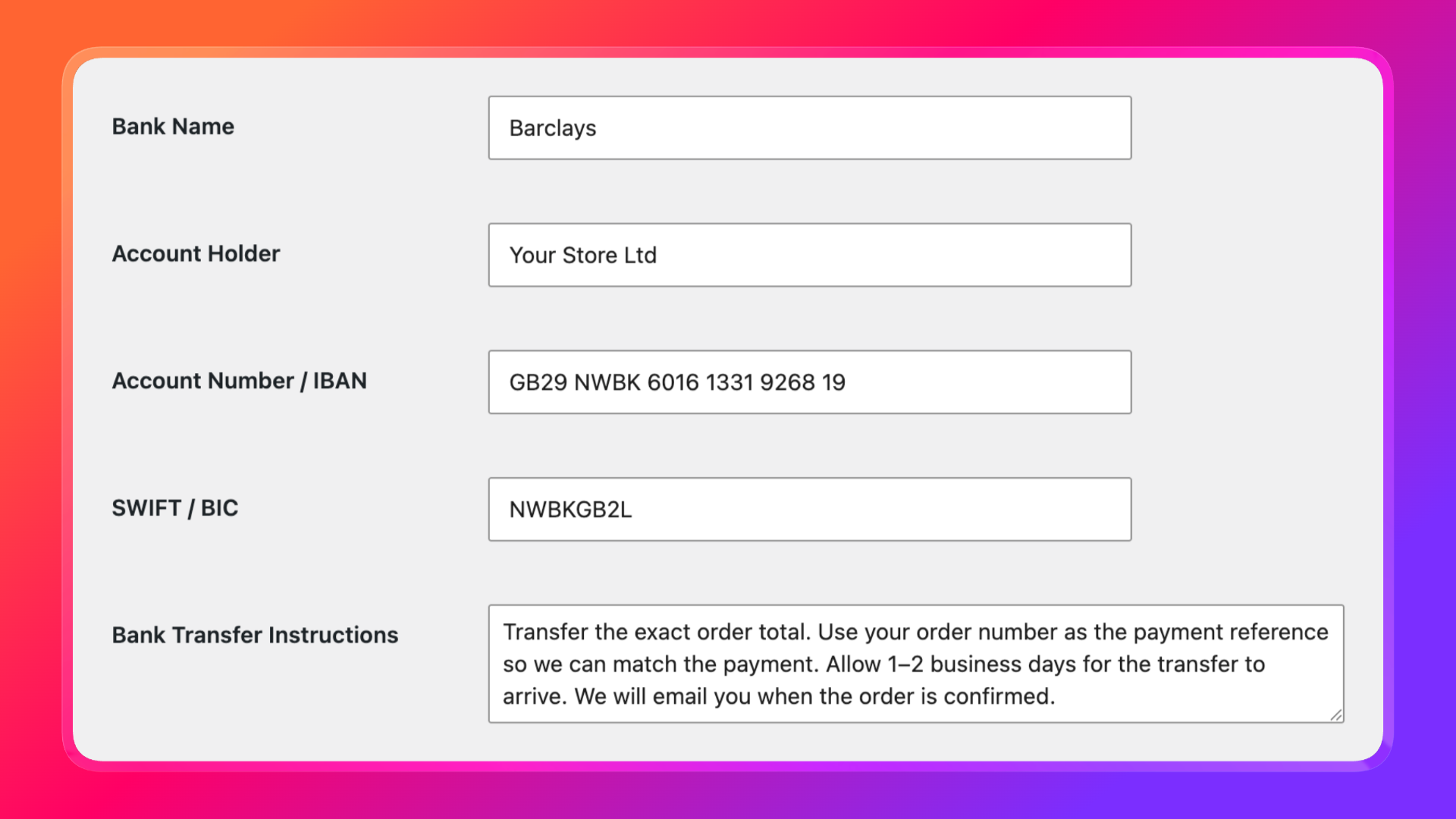Place cursor on the word Barclays
This screenshot has width=1456, height=819.
tap(553, 128)
